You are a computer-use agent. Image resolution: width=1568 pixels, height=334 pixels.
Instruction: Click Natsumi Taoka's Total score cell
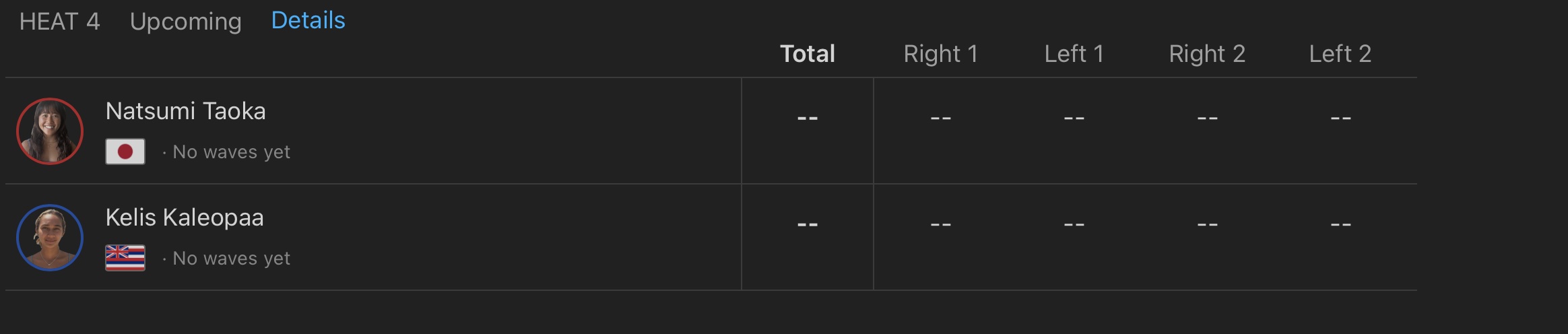coord(807,119)
